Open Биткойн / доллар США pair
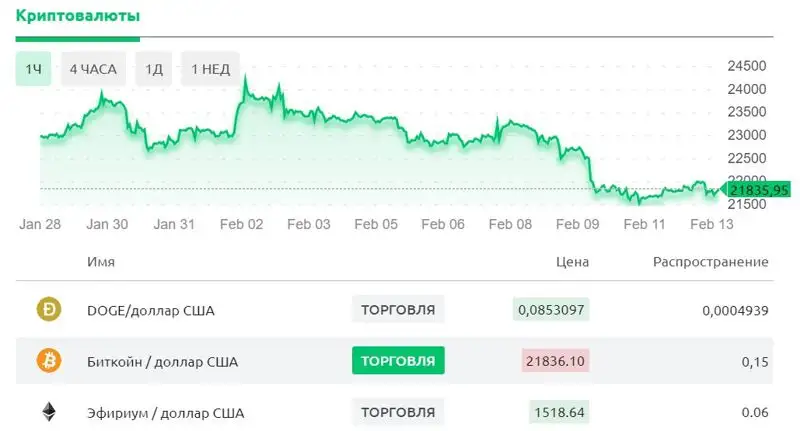 pyautogui.click(x=163, y=361)
